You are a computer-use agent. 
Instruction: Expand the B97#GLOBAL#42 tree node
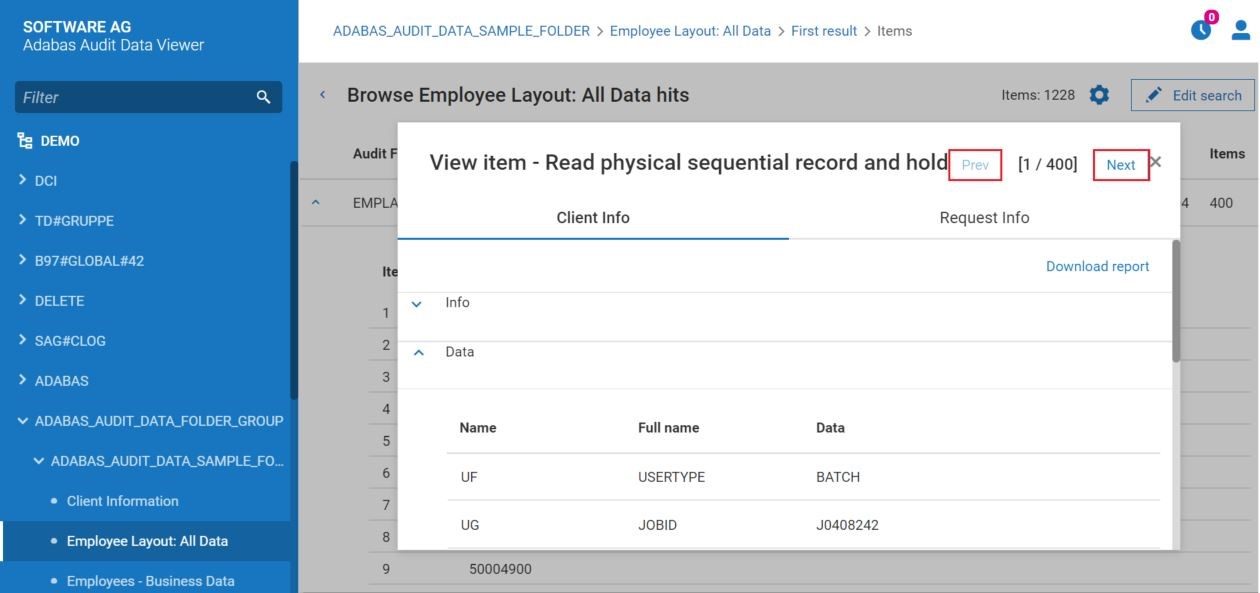(23, 261)
